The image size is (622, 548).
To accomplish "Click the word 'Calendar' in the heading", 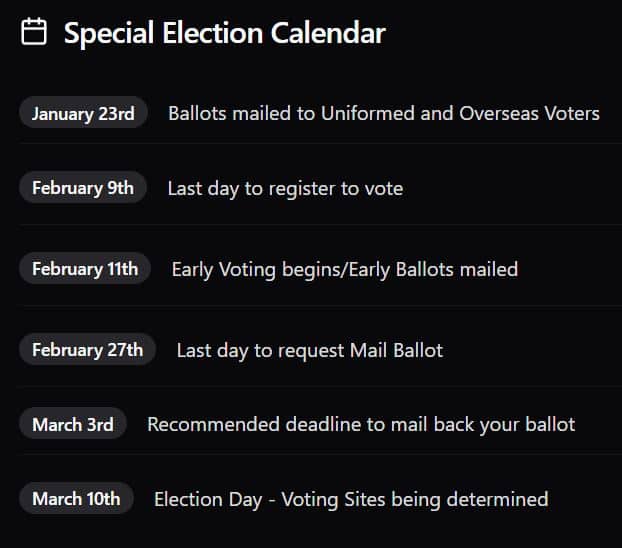I will pos(330,33).
